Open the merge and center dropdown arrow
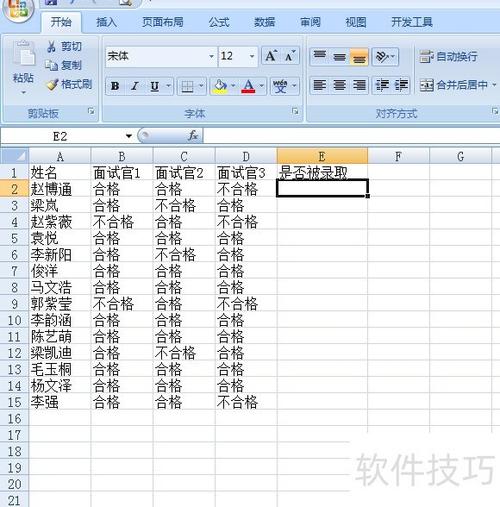Image resolution: width=500 pixels, height=507 pixels. 494,85
